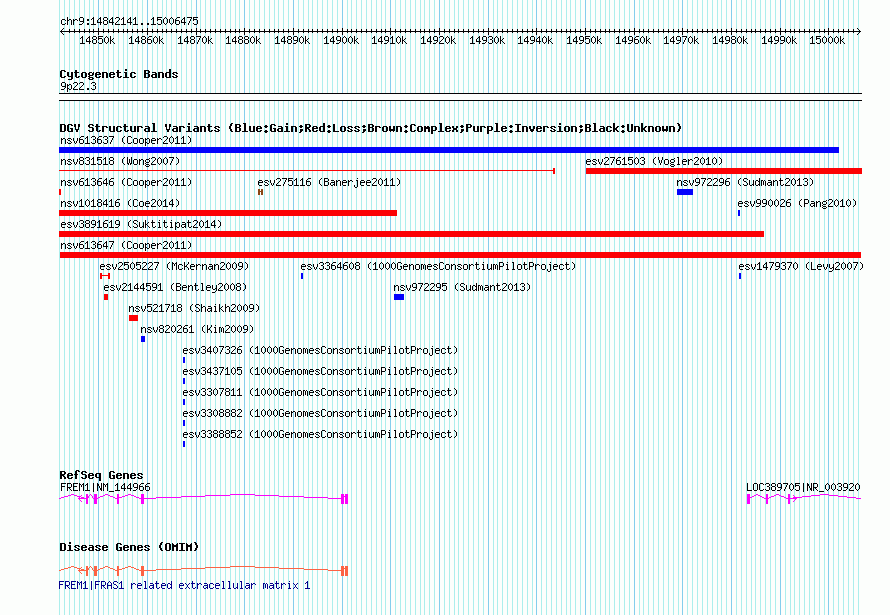Click the DGV Structural Variants track heading
The image size is (890, 615).
click(371, 128)
